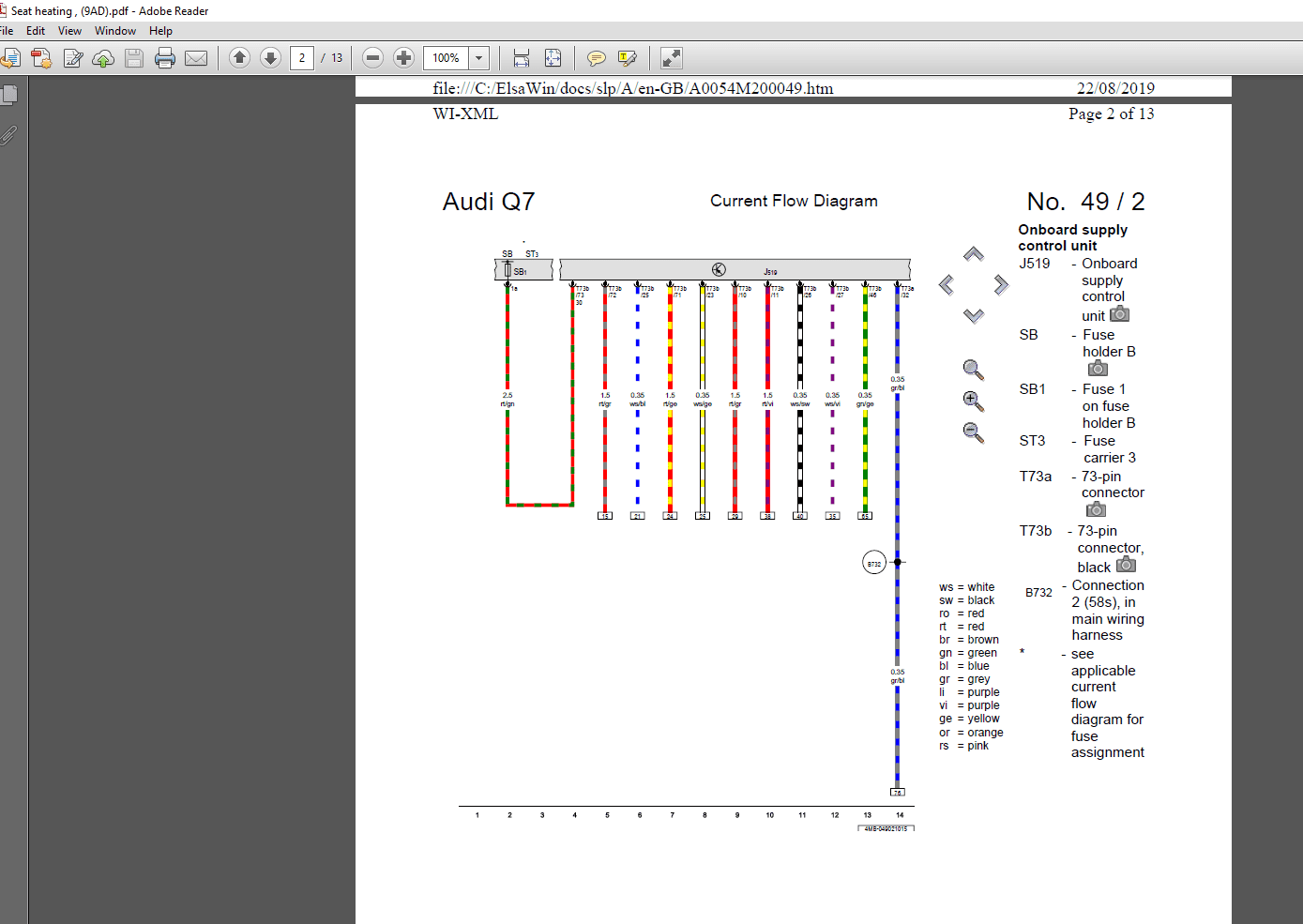Screen dimensions: 1303x924
Task: Click camera icon beside Onboard supply control unit
Action: 1120,314
